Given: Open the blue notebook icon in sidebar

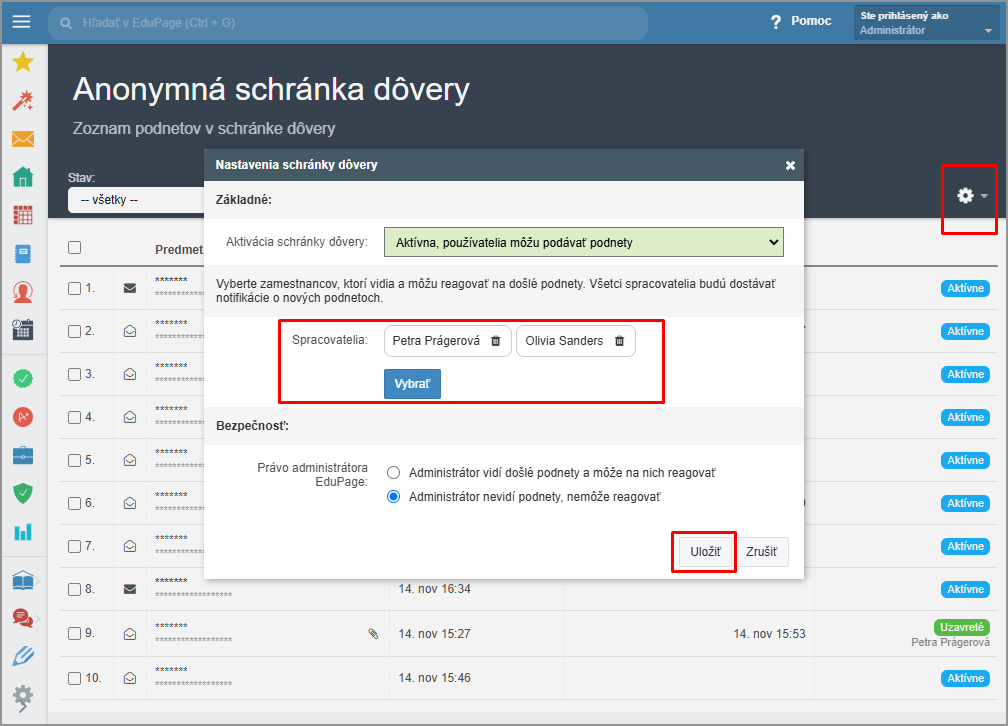Looking at the screenshot, I should [x=23, y=254].
